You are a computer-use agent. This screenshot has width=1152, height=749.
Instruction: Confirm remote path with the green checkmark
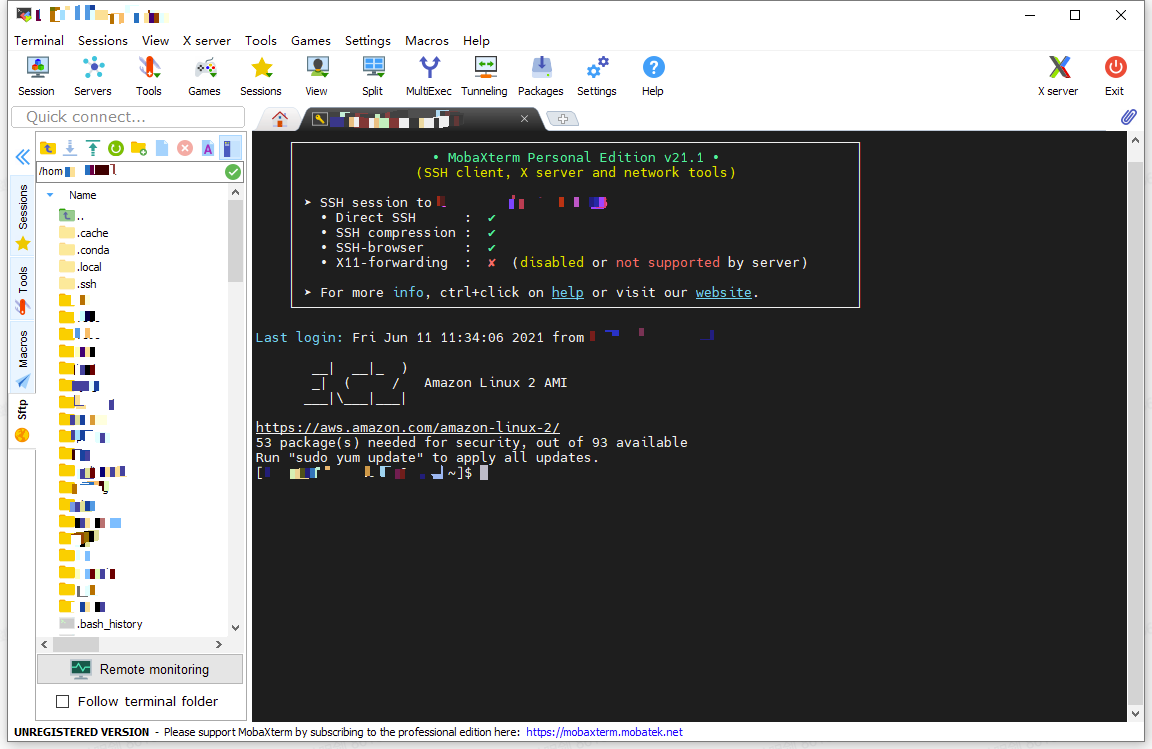(x=233, y=172)
